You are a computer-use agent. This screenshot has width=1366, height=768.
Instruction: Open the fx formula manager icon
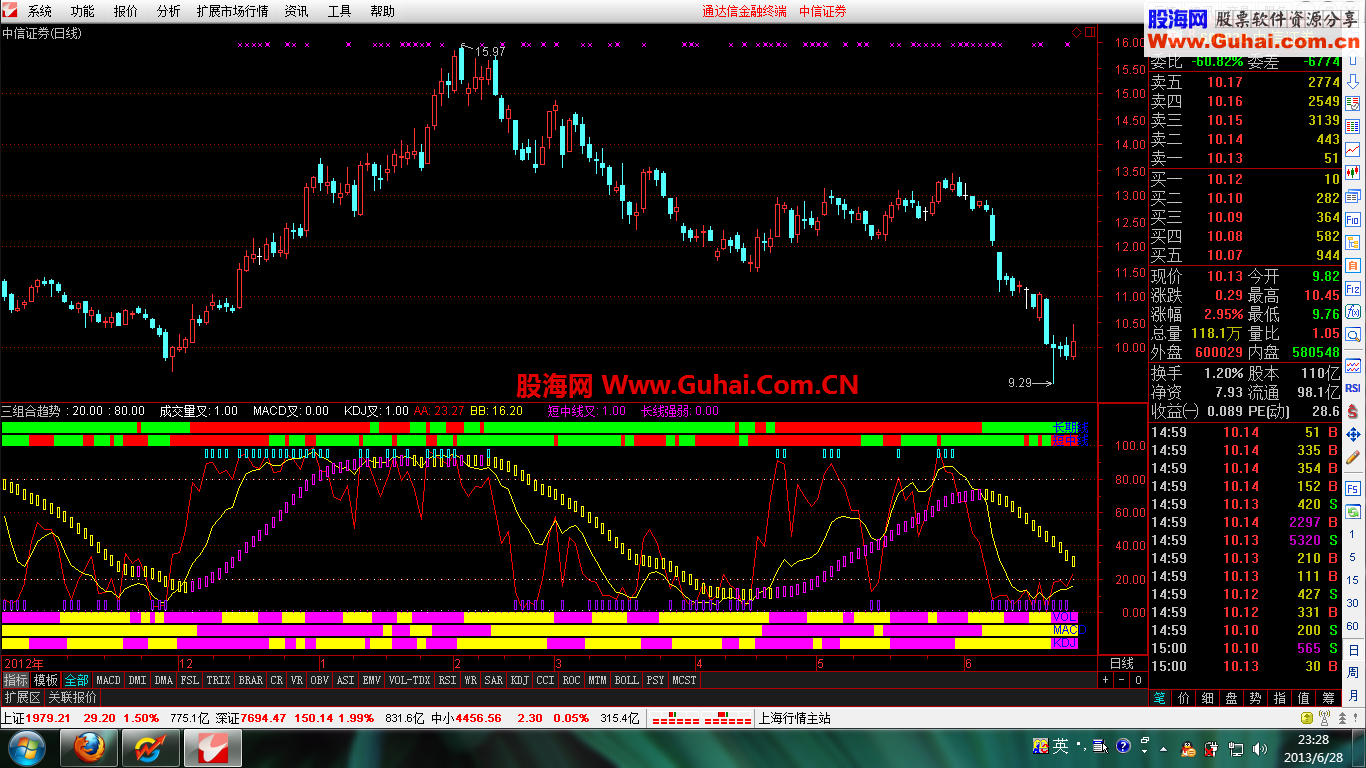1352,311
